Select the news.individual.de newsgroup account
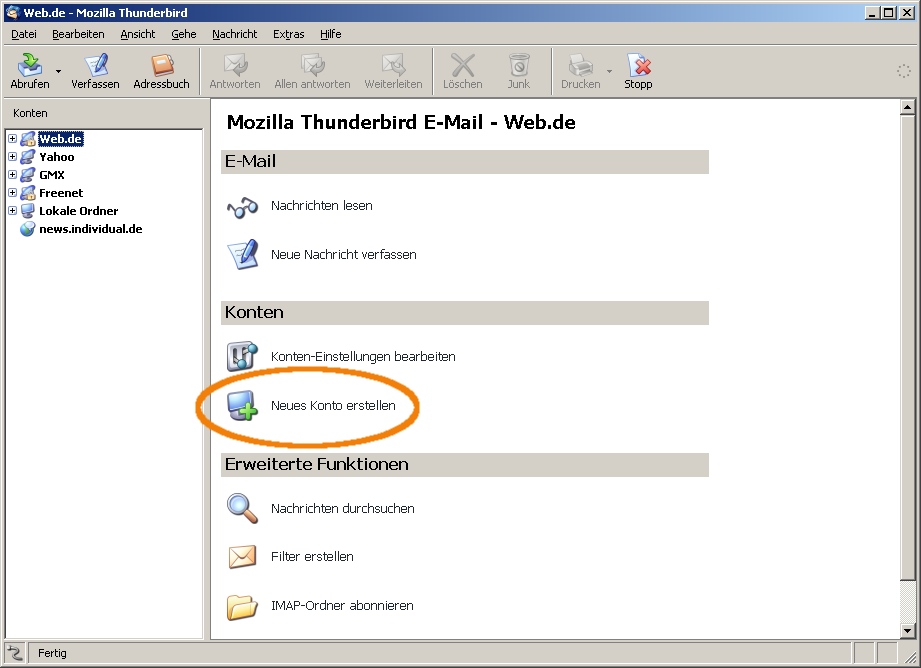The image size is (921, 668). [90, 229]
